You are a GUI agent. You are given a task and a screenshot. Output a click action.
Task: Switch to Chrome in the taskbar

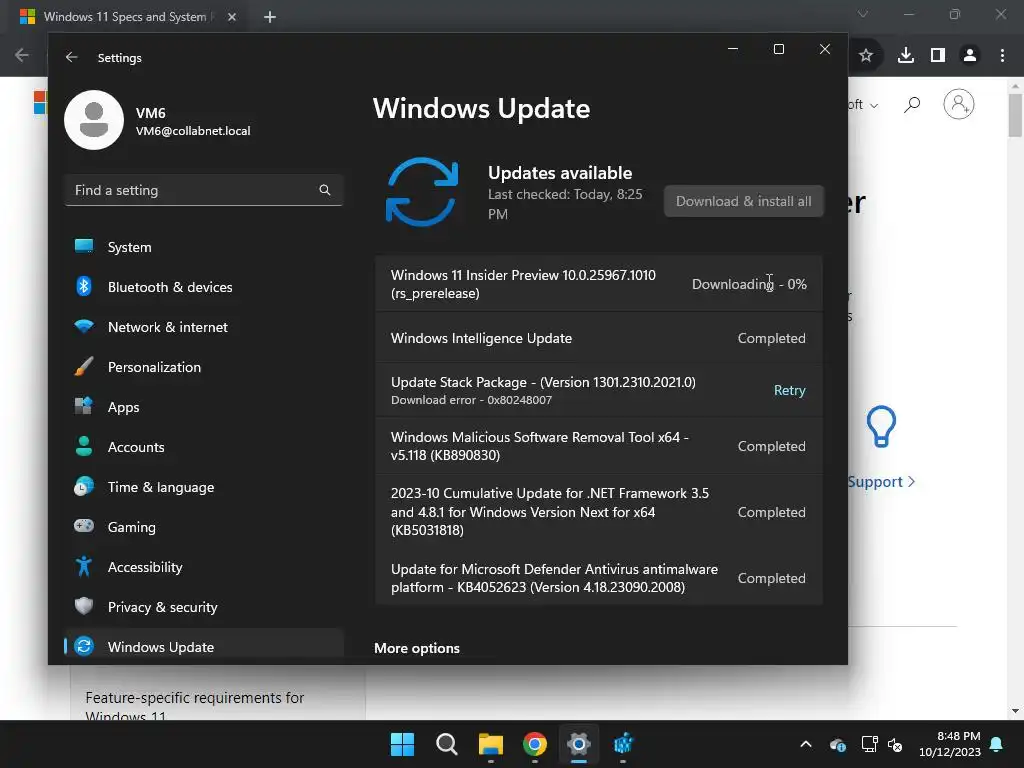click(535, 744)
